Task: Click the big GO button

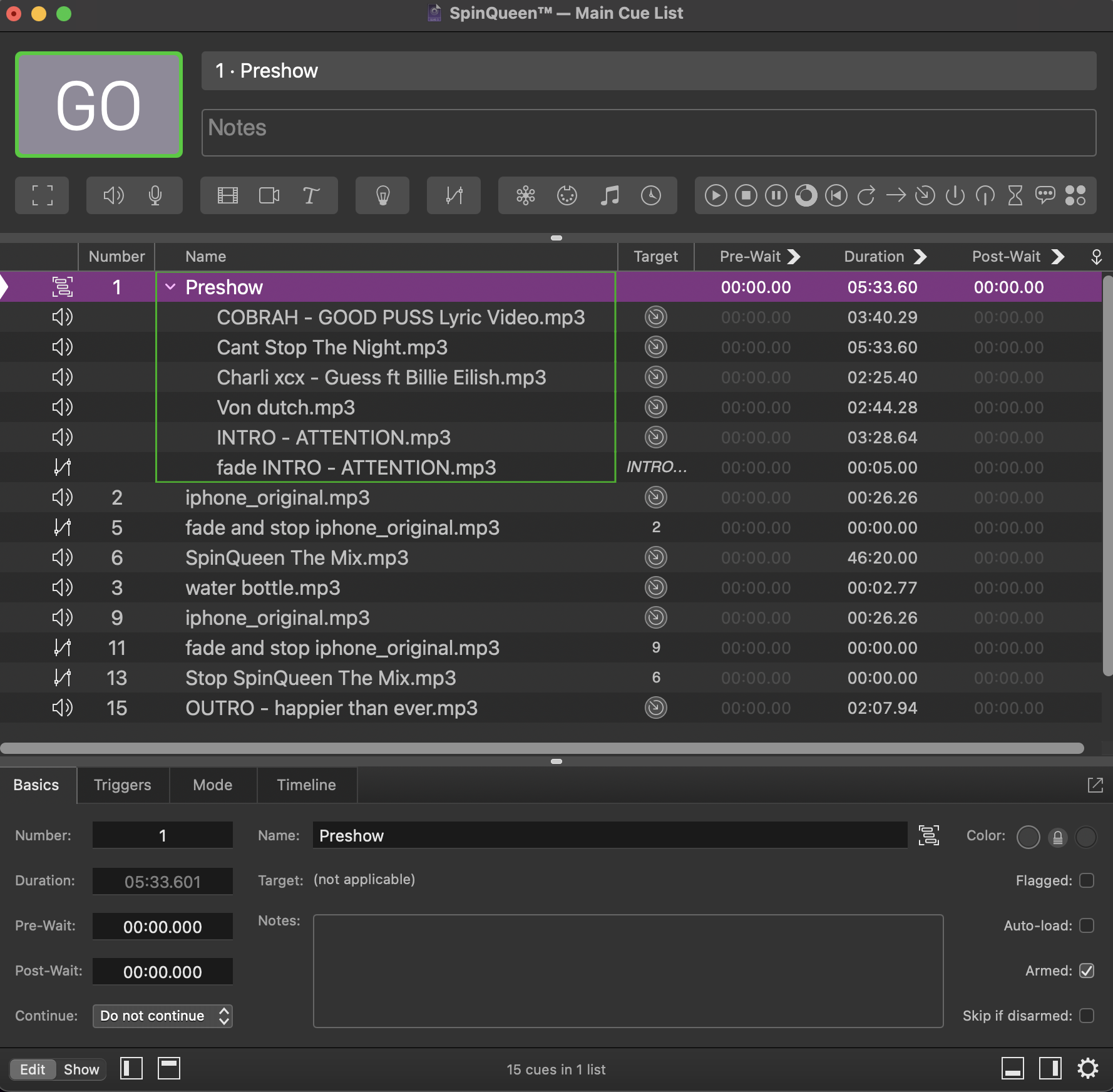Action: click(99, 105)
